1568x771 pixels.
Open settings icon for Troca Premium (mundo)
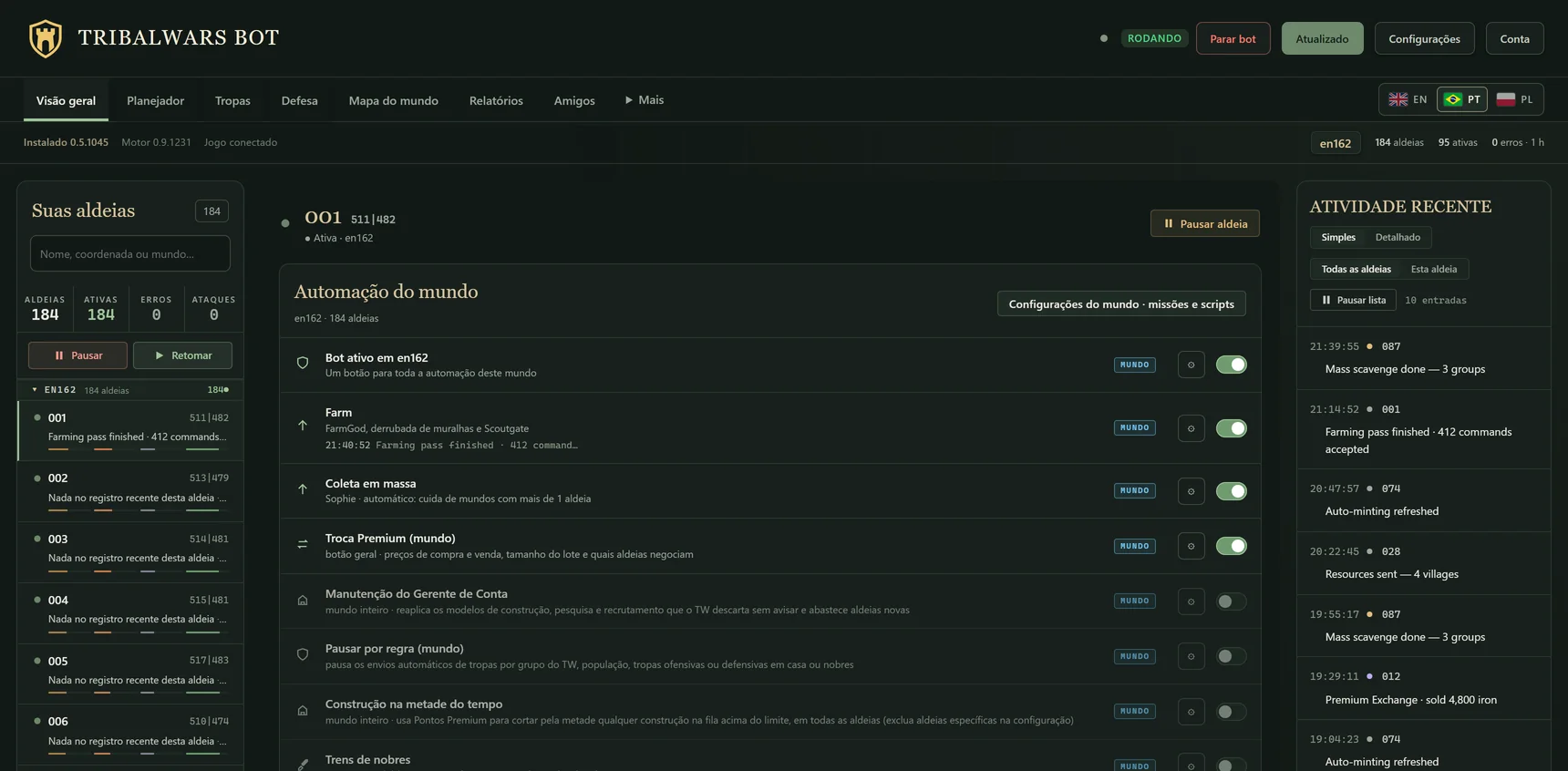pyautogui.click(x=1191, y=546)
